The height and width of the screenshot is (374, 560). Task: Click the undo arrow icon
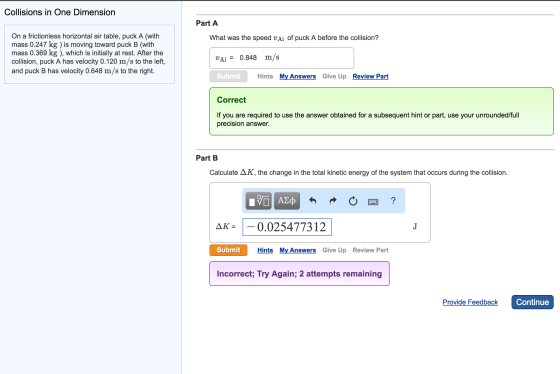[x=312, y=201]
